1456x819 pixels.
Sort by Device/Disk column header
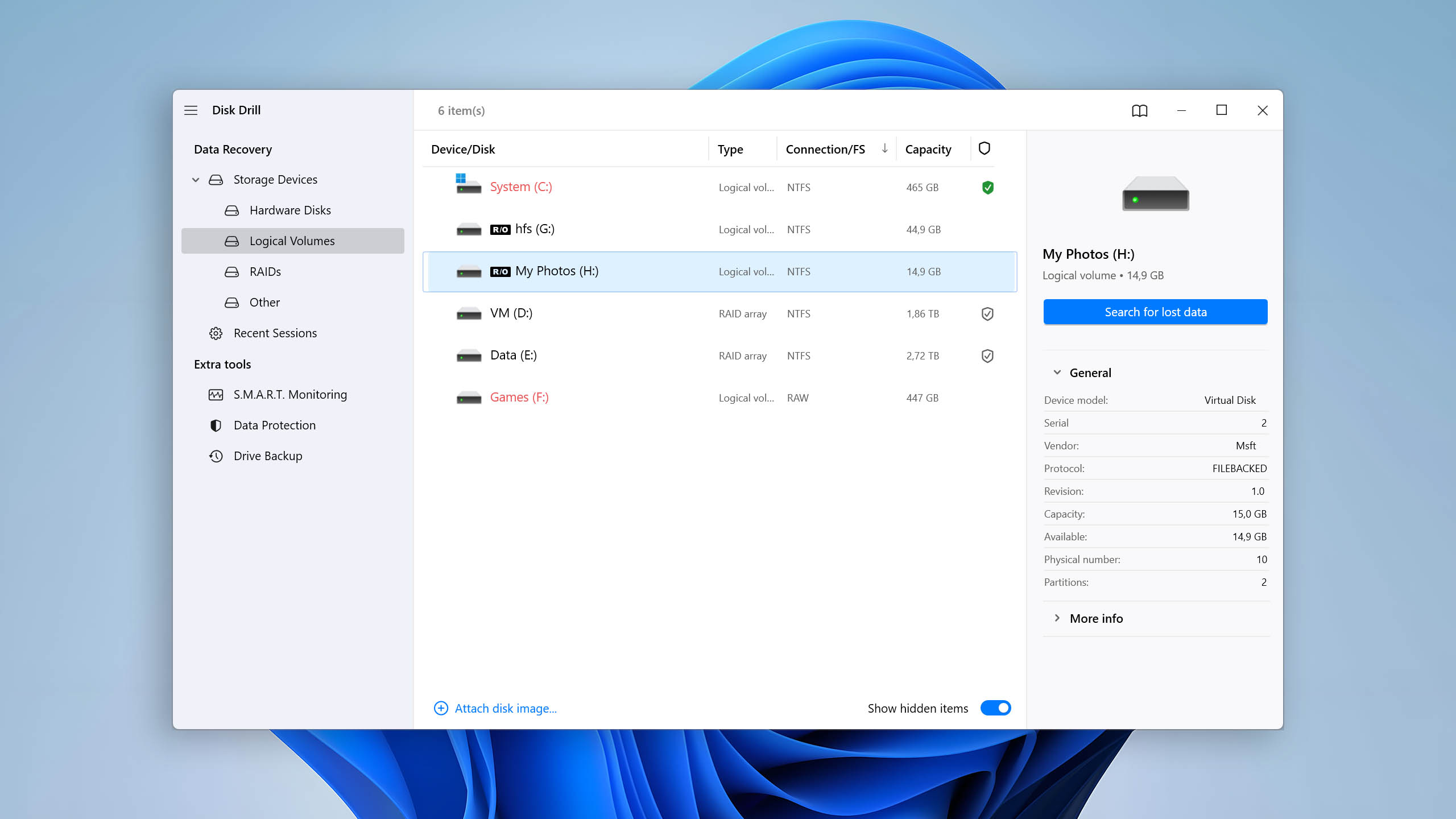tap(463, 150)
